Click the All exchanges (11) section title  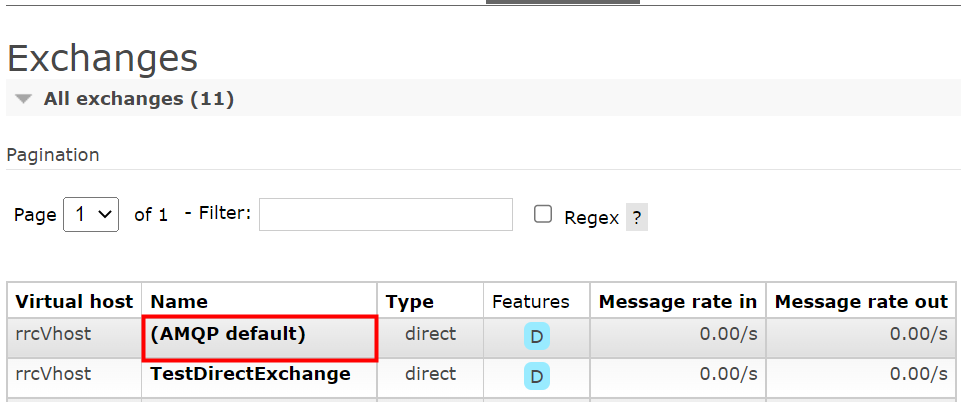click(x=139, y=99)
